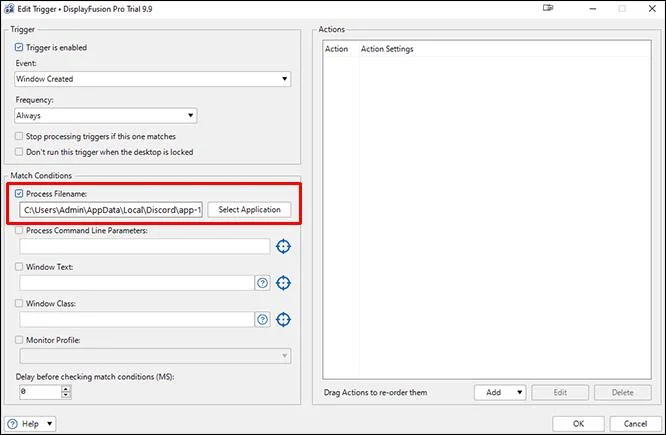Click DisplayFusion app icon in title bar
Image resolution: width=666 pixels, height=435 pixels.
[8, 8]
